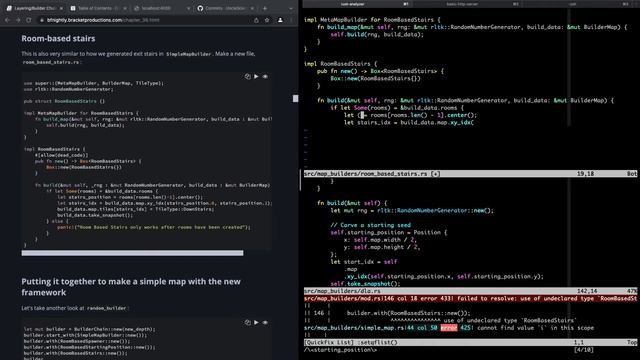
Task: Run the random_builder code sample
Action: pos(256,322)
